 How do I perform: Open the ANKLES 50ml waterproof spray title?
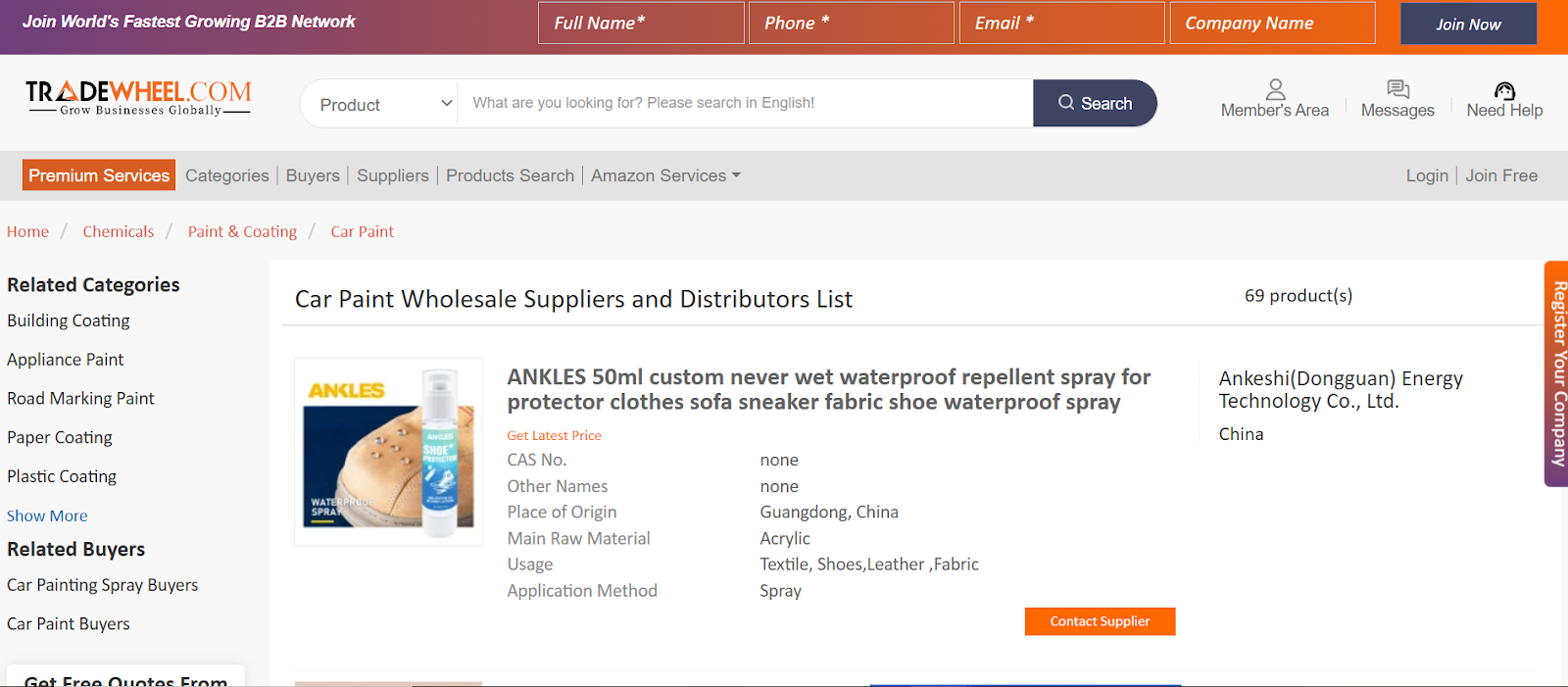(828, 389)
